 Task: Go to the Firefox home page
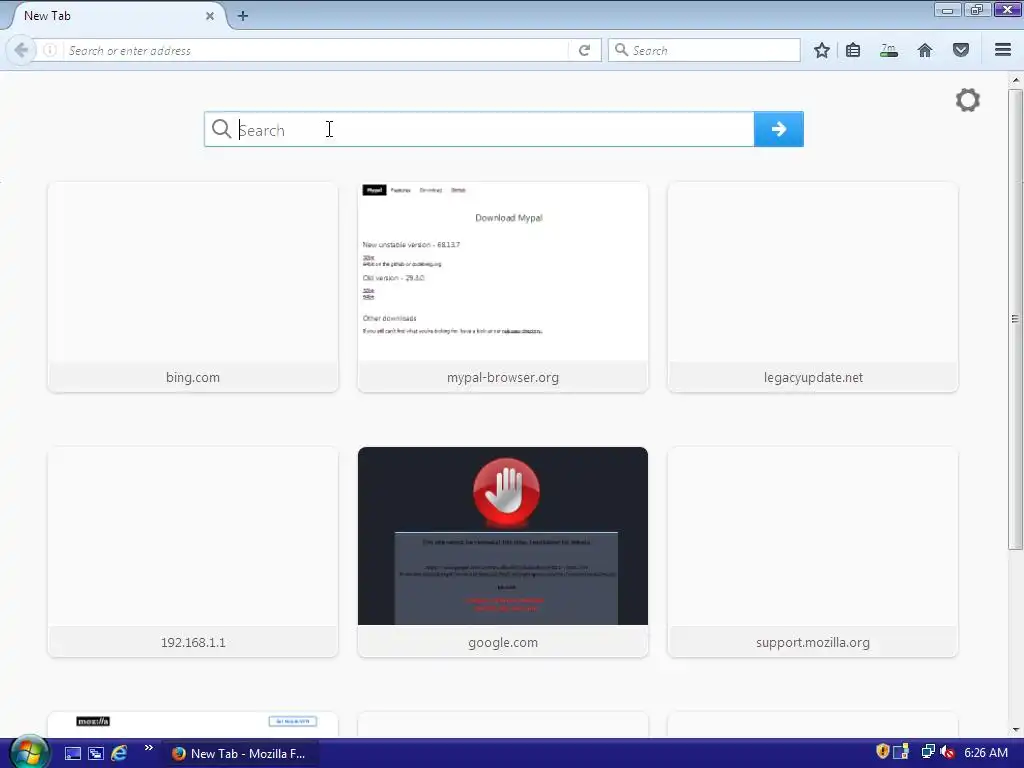[x=925, y=50]
